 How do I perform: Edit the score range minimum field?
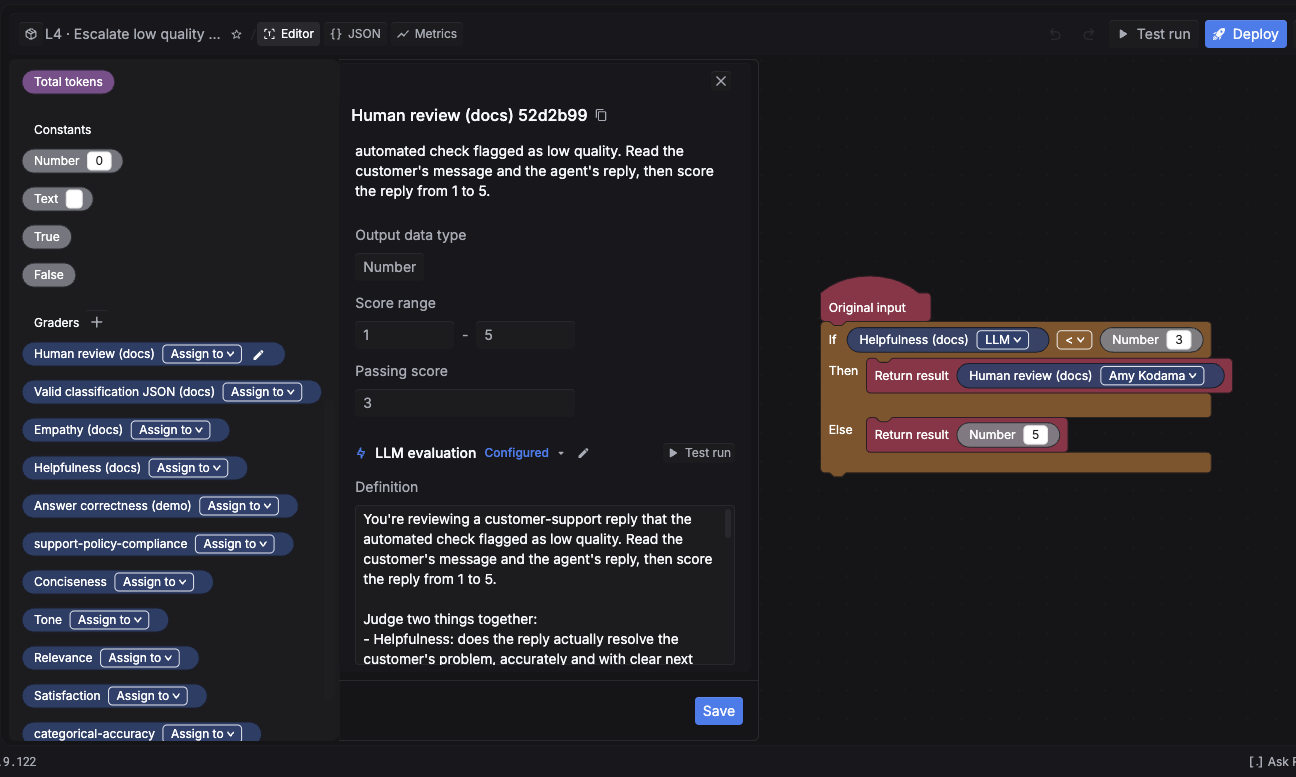404,335
